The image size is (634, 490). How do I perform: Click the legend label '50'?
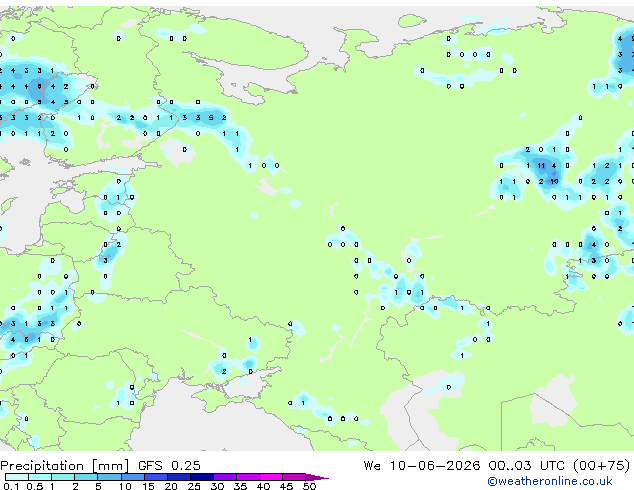(310, 486)
